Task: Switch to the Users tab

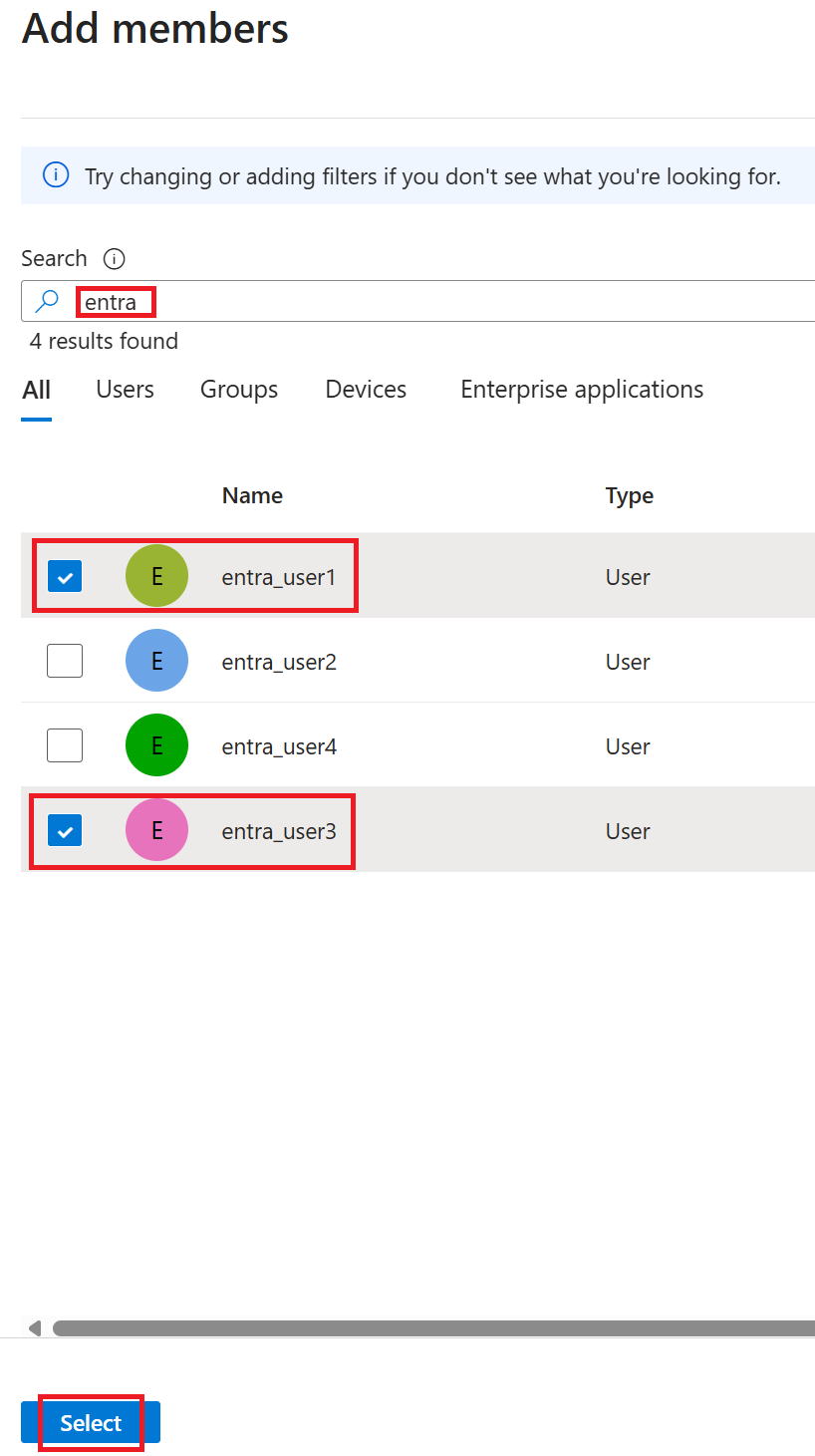Action: [x=125, y=390]
